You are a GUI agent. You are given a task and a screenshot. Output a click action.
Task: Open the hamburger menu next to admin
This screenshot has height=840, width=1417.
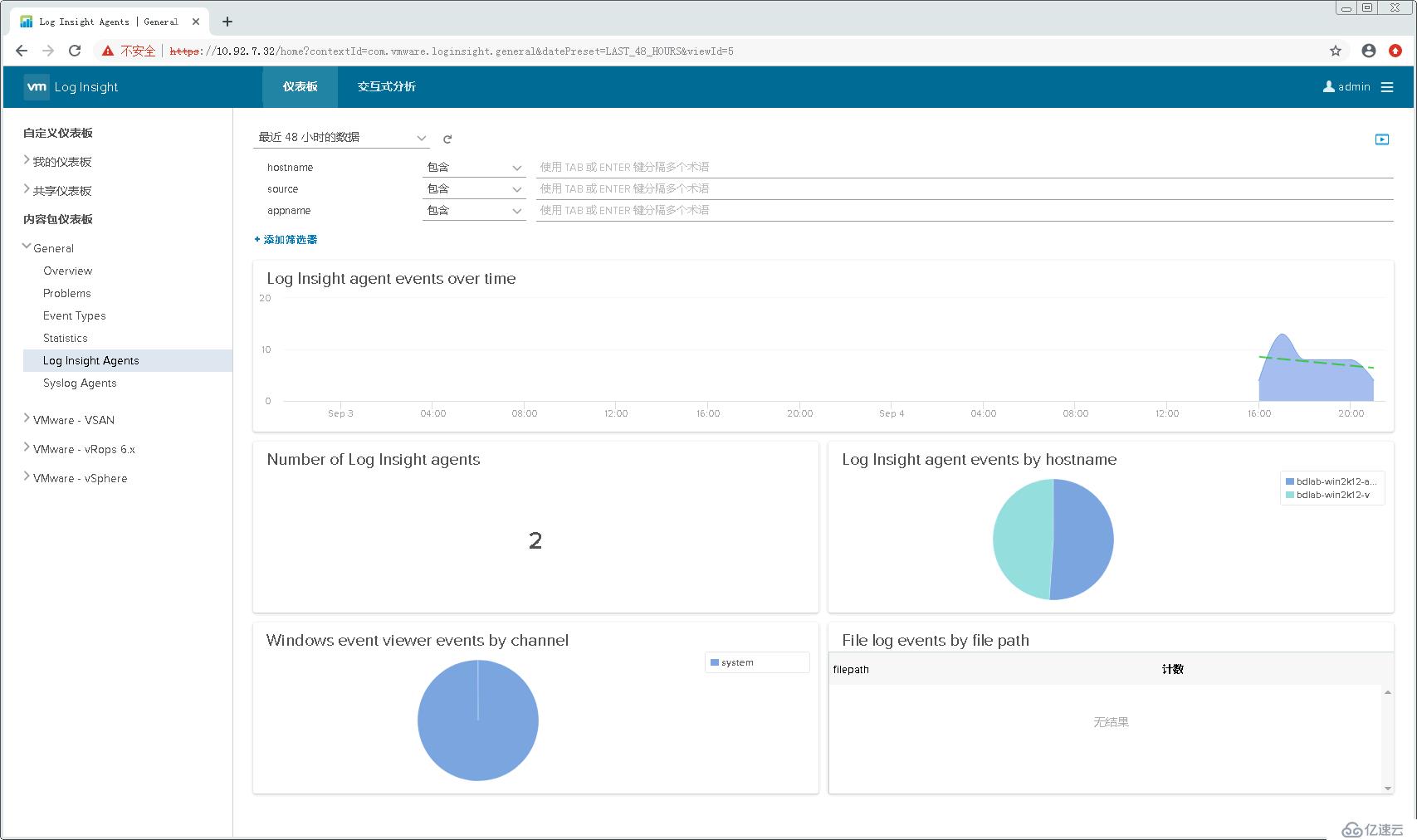point(1387,86)
